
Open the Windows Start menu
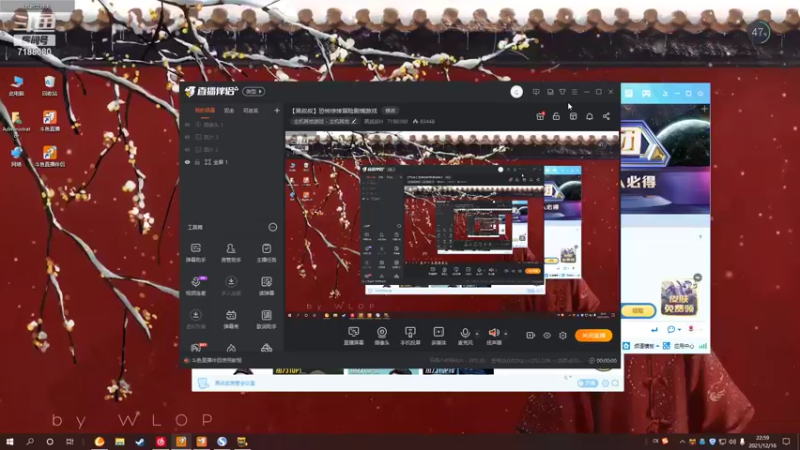click(9, 441)
